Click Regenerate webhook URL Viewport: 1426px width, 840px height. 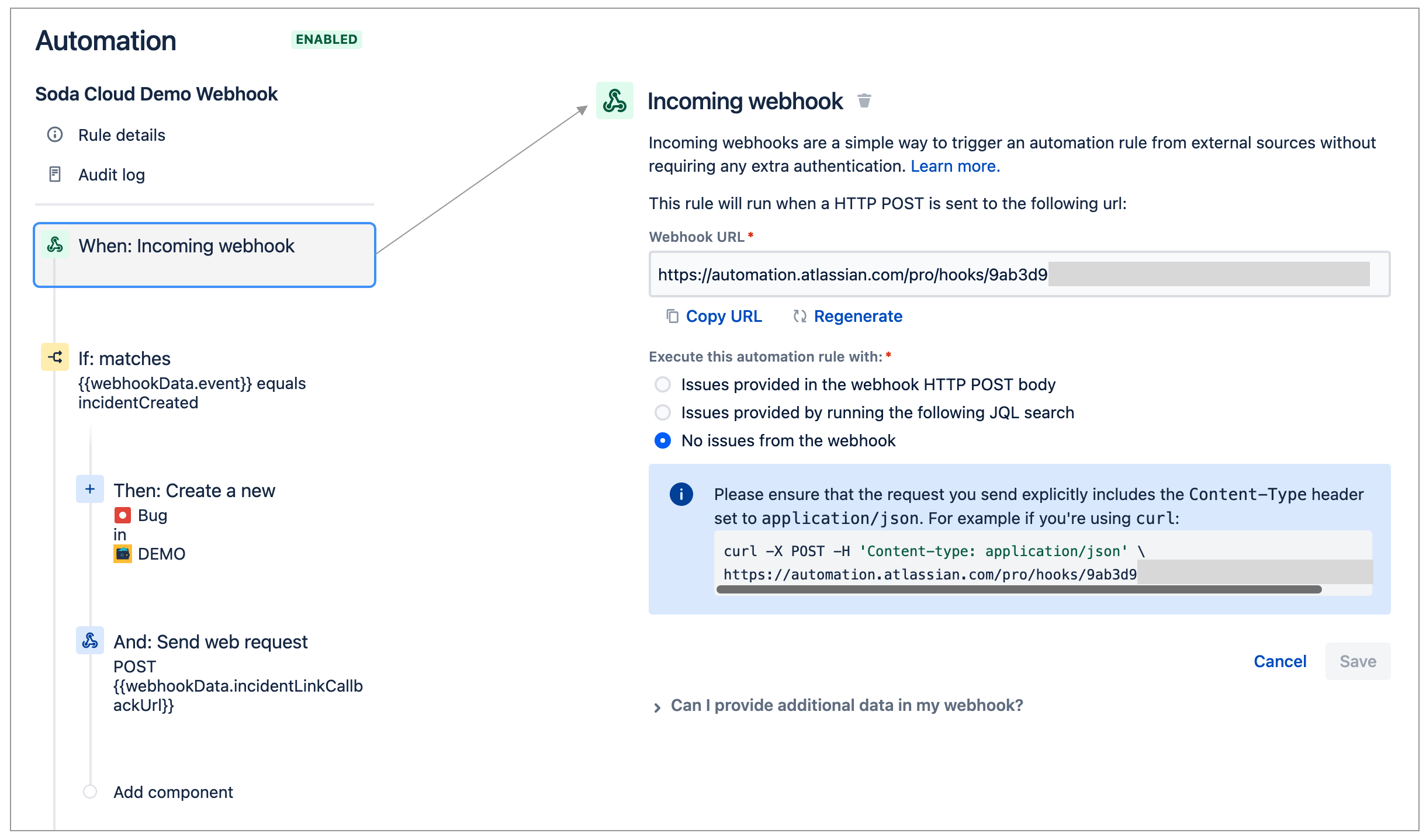(858, 316)
